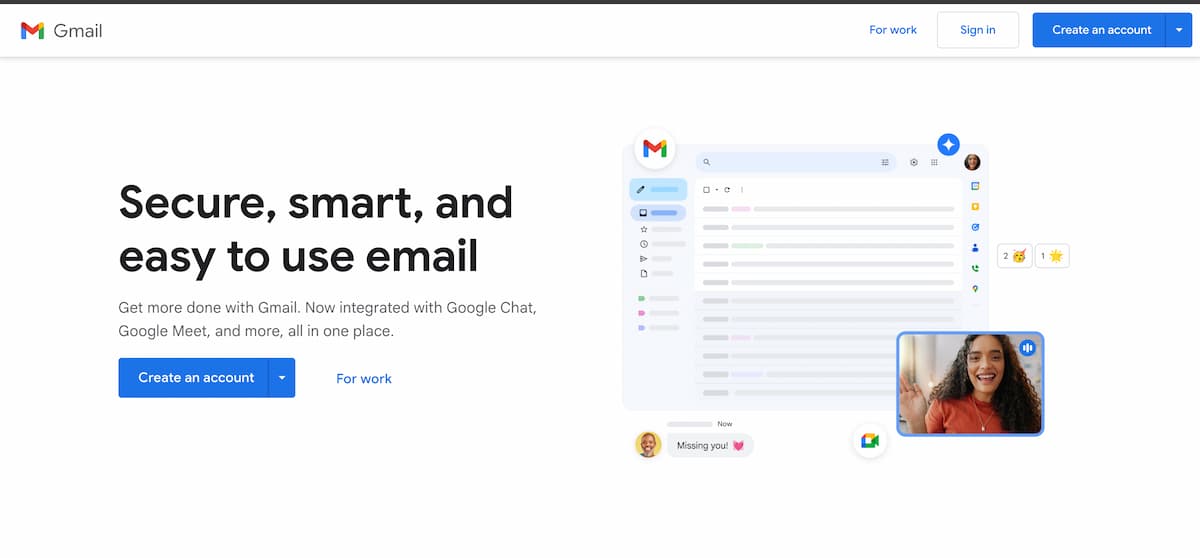This screenshot has height=558, width=1200.
Task: Click the apps grid icon in mock inbox
Action: [934, 162]
